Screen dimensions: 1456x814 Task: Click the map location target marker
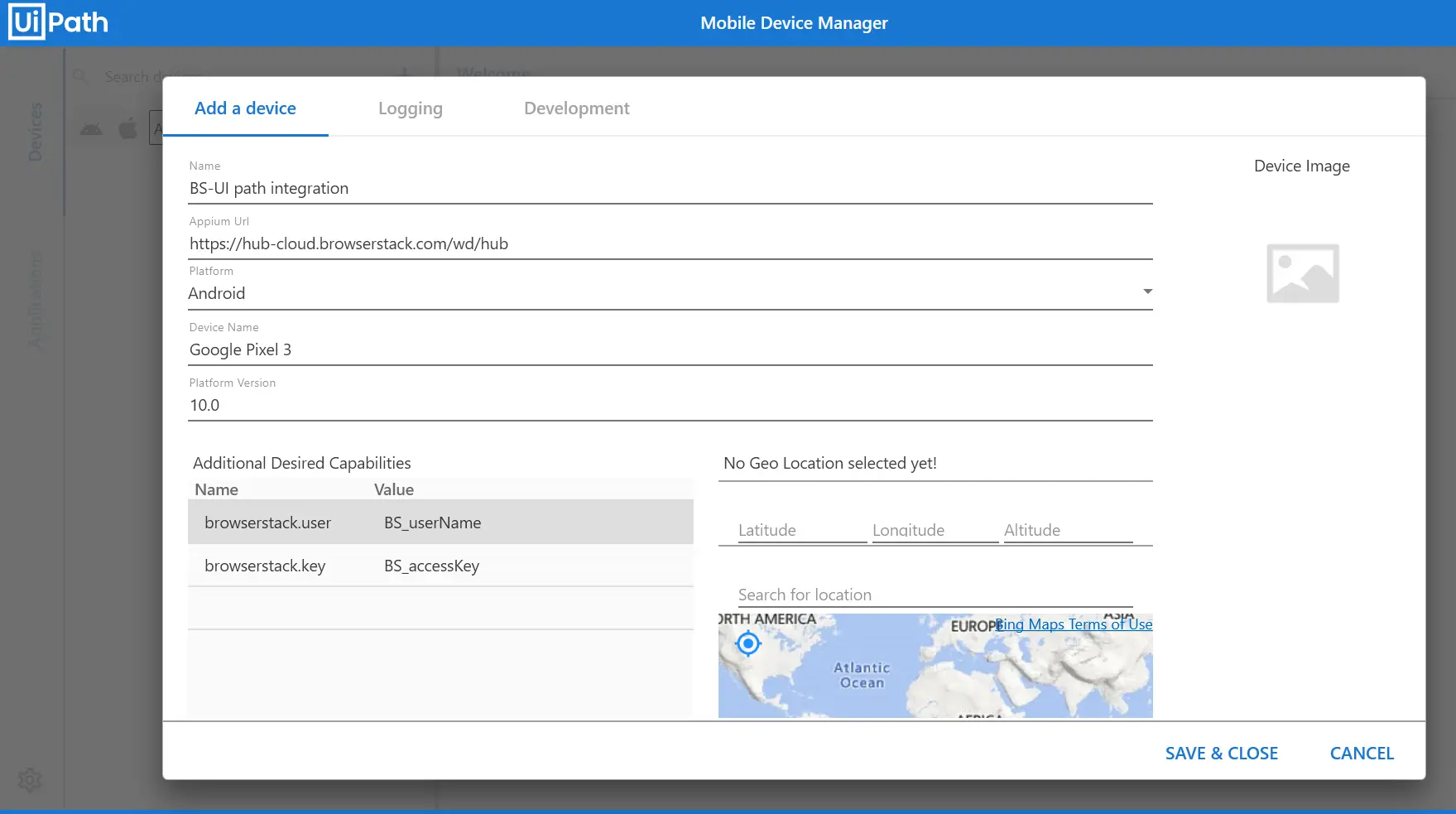point(747,643)
